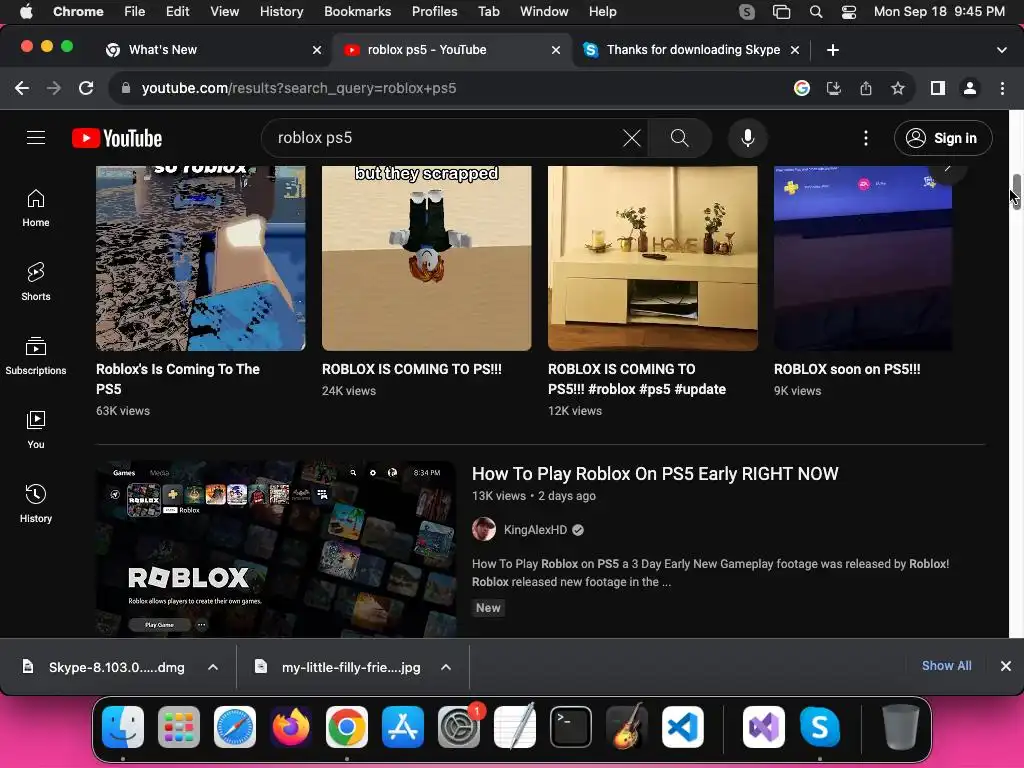Launch Visual Studio Code from the Dock
The image size is (1024, 768).
click(x=682, y=727)
